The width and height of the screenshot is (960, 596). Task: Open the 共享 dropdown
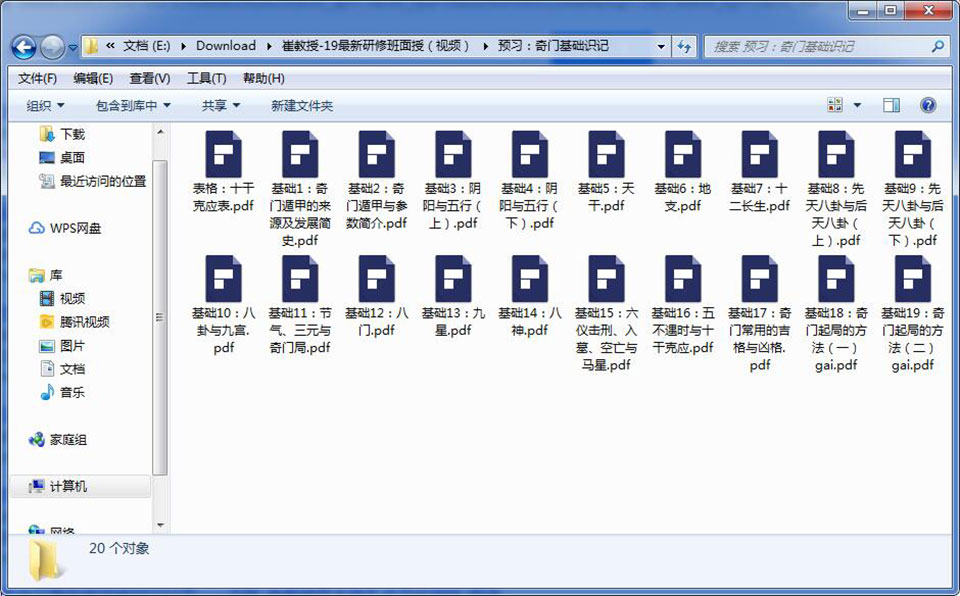tap(220, 105)
